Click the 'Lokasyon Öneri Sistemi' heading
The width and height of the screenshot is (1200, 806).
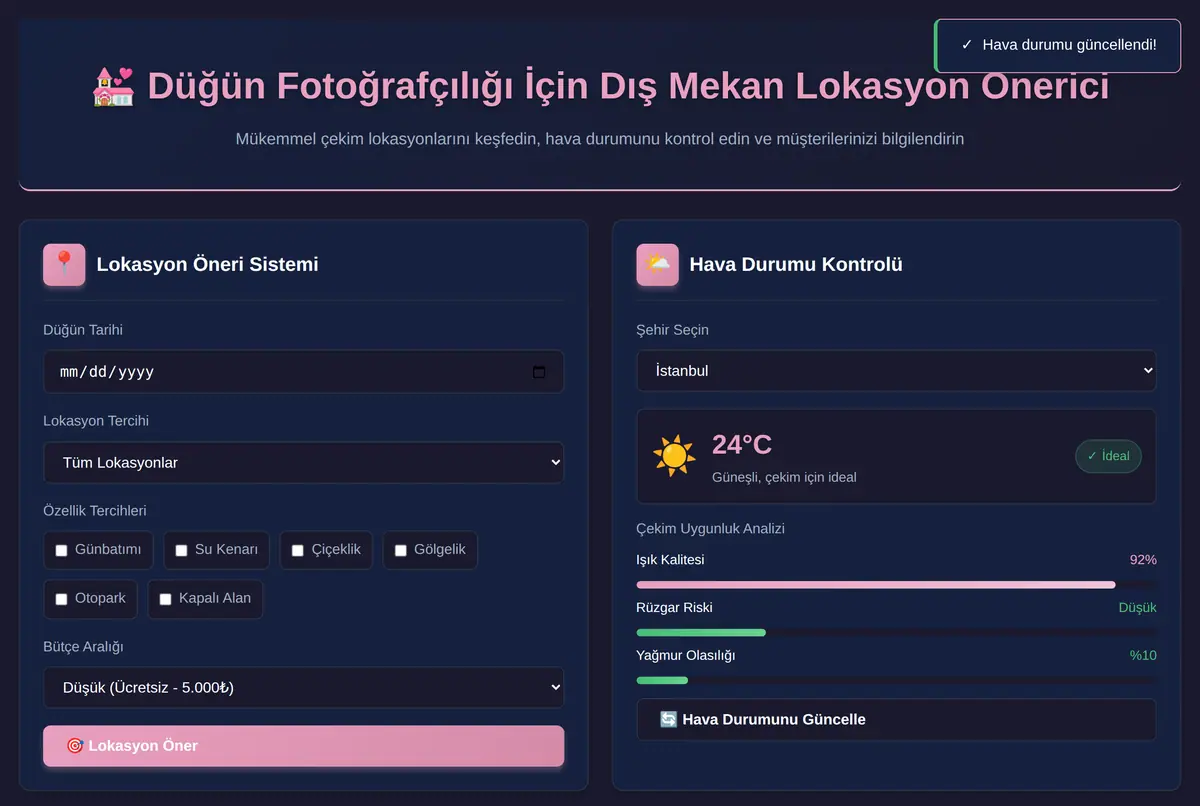207,265
